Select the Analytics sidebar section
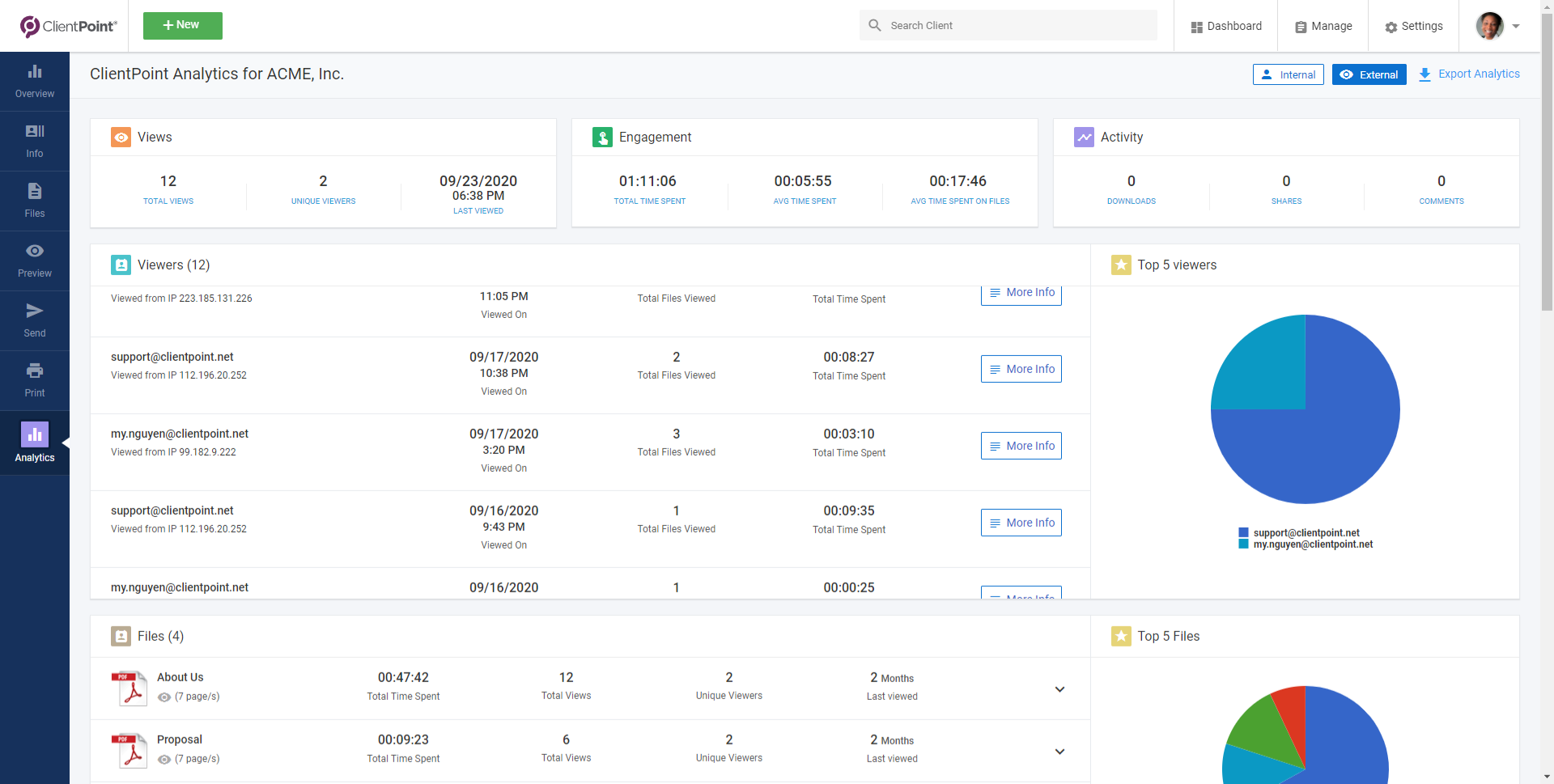 pos(35,443)
